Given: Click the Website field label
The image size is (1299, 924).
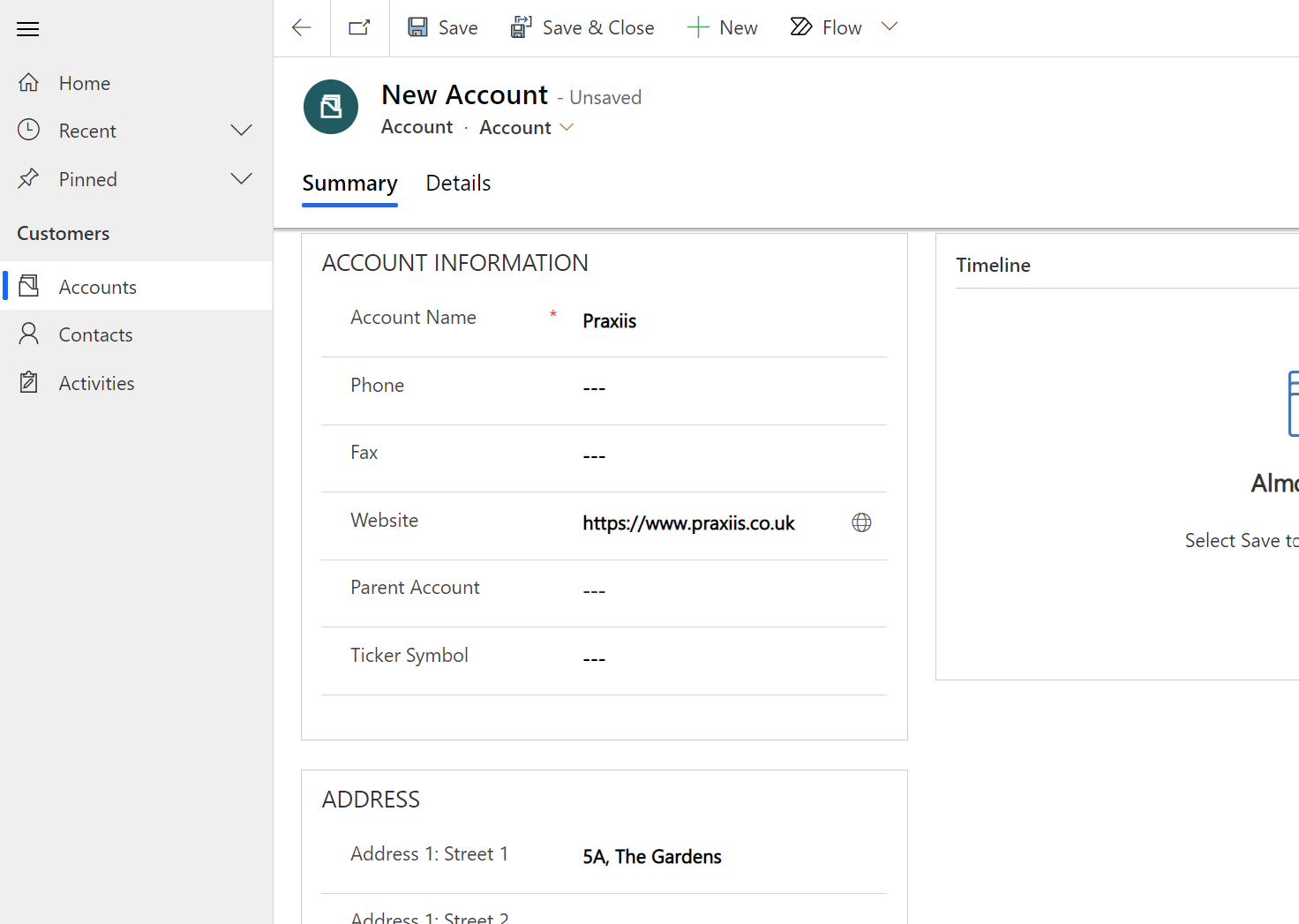Looking at the screenshot, I should (x=384, y=521).
